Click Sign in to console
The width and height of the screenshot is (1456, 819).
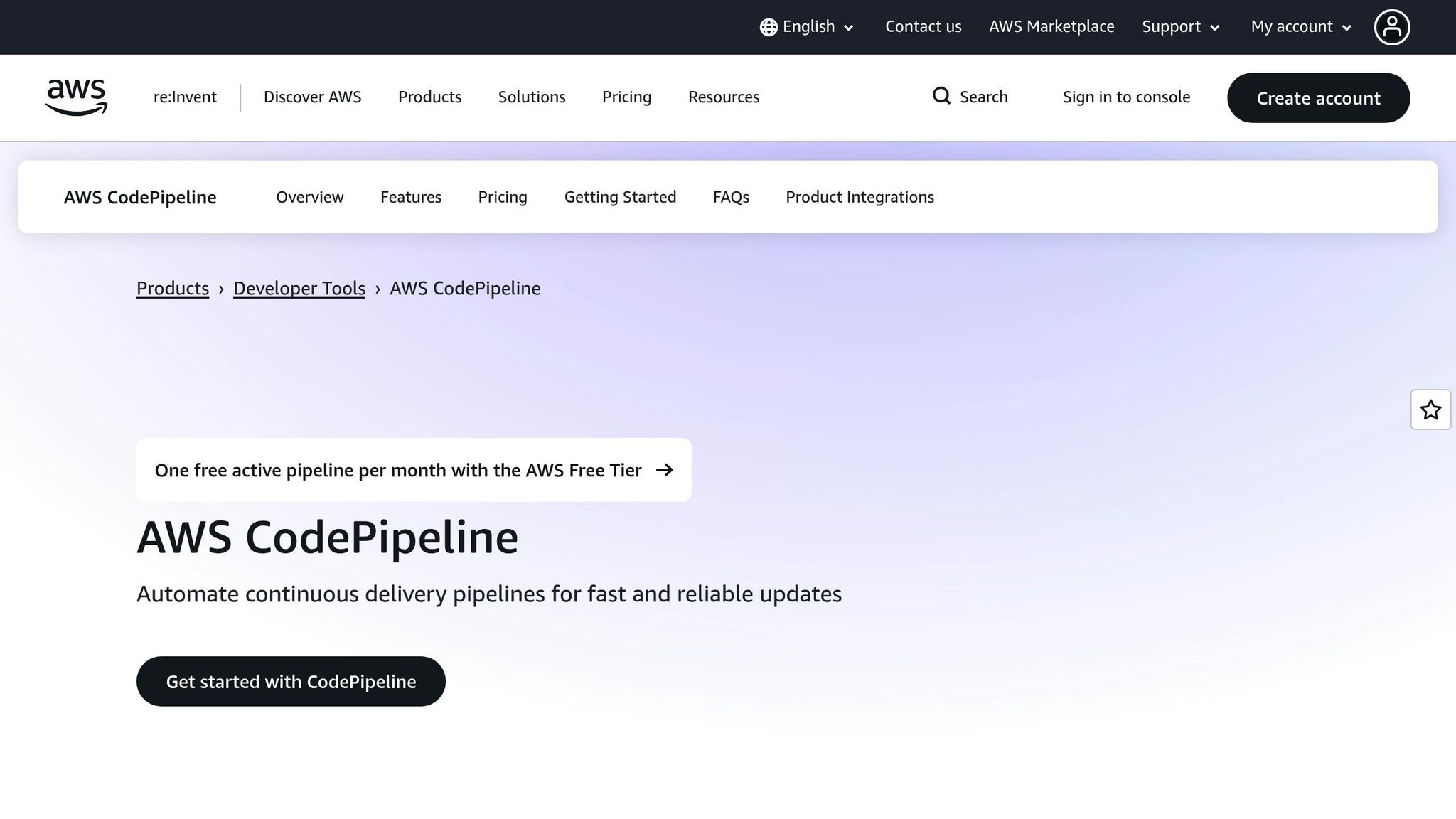[1126, 97]
